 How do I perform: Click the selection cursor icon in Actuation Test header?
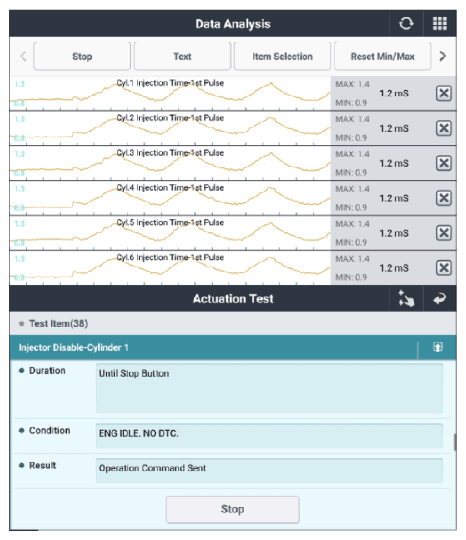pyautogui.click(x=406, y=298)
